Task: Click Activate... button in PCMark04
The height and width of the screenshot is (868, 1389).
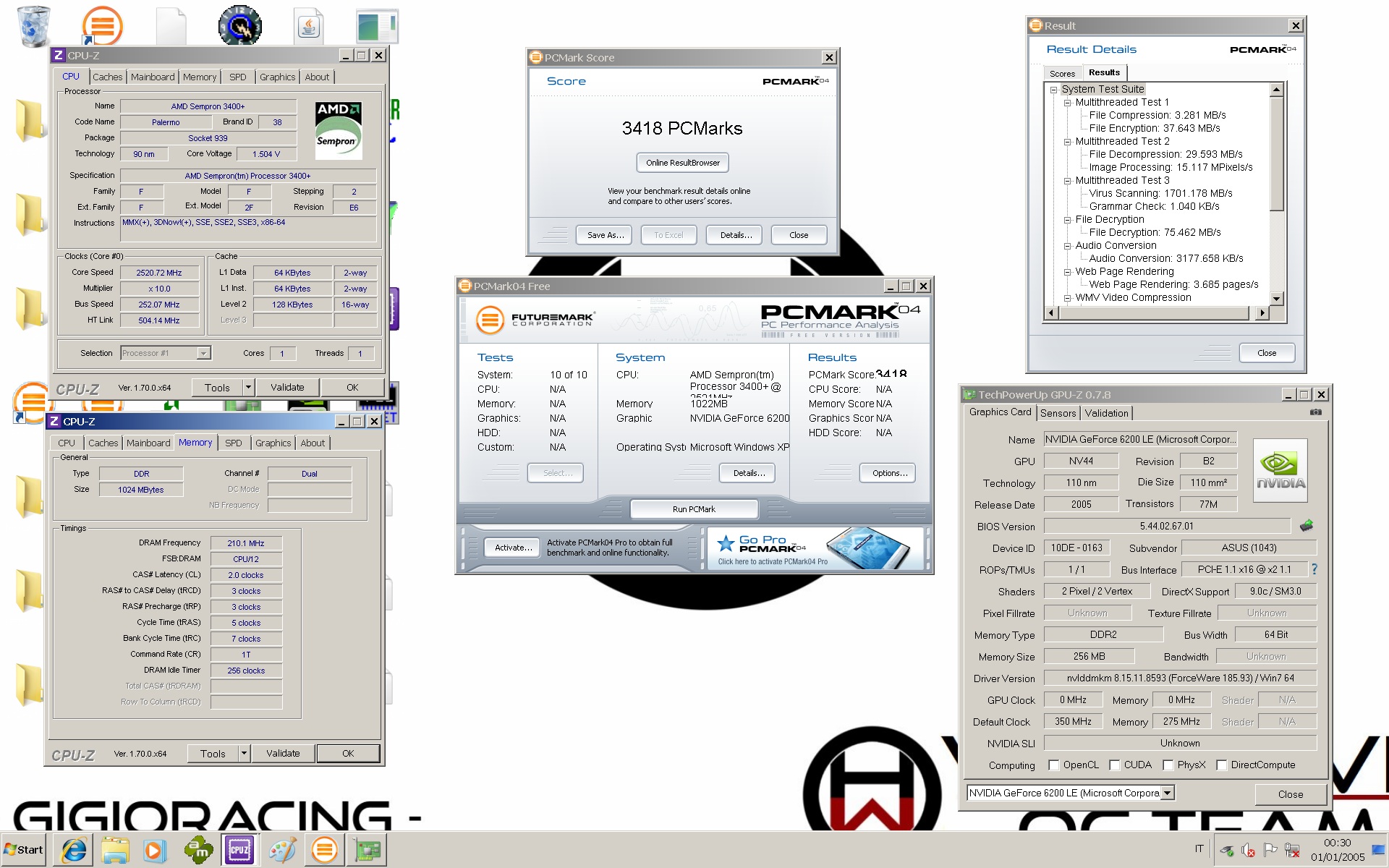Action: (x=513, y=548)
